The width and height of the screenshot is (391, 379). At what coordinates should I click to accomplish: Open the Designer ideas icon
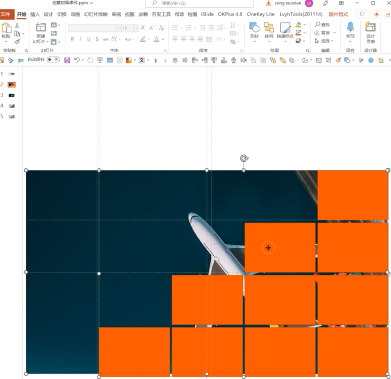coord(370,27)
